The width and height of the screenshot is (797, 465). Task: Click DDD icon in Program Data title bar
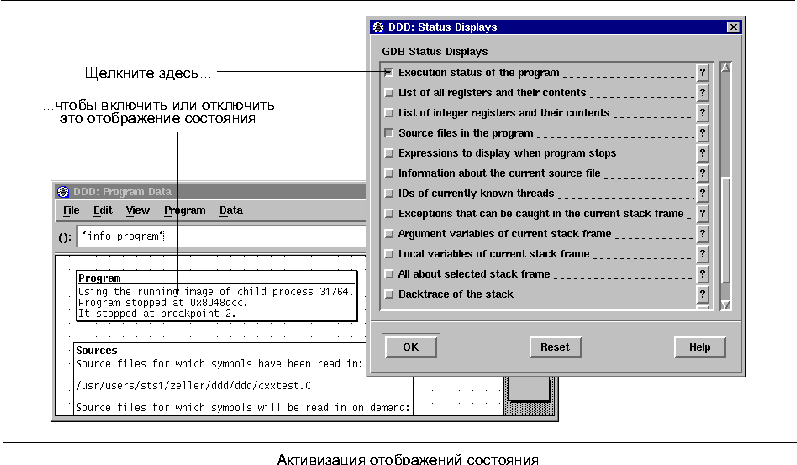pyautogui.click(x=63, y=192)
